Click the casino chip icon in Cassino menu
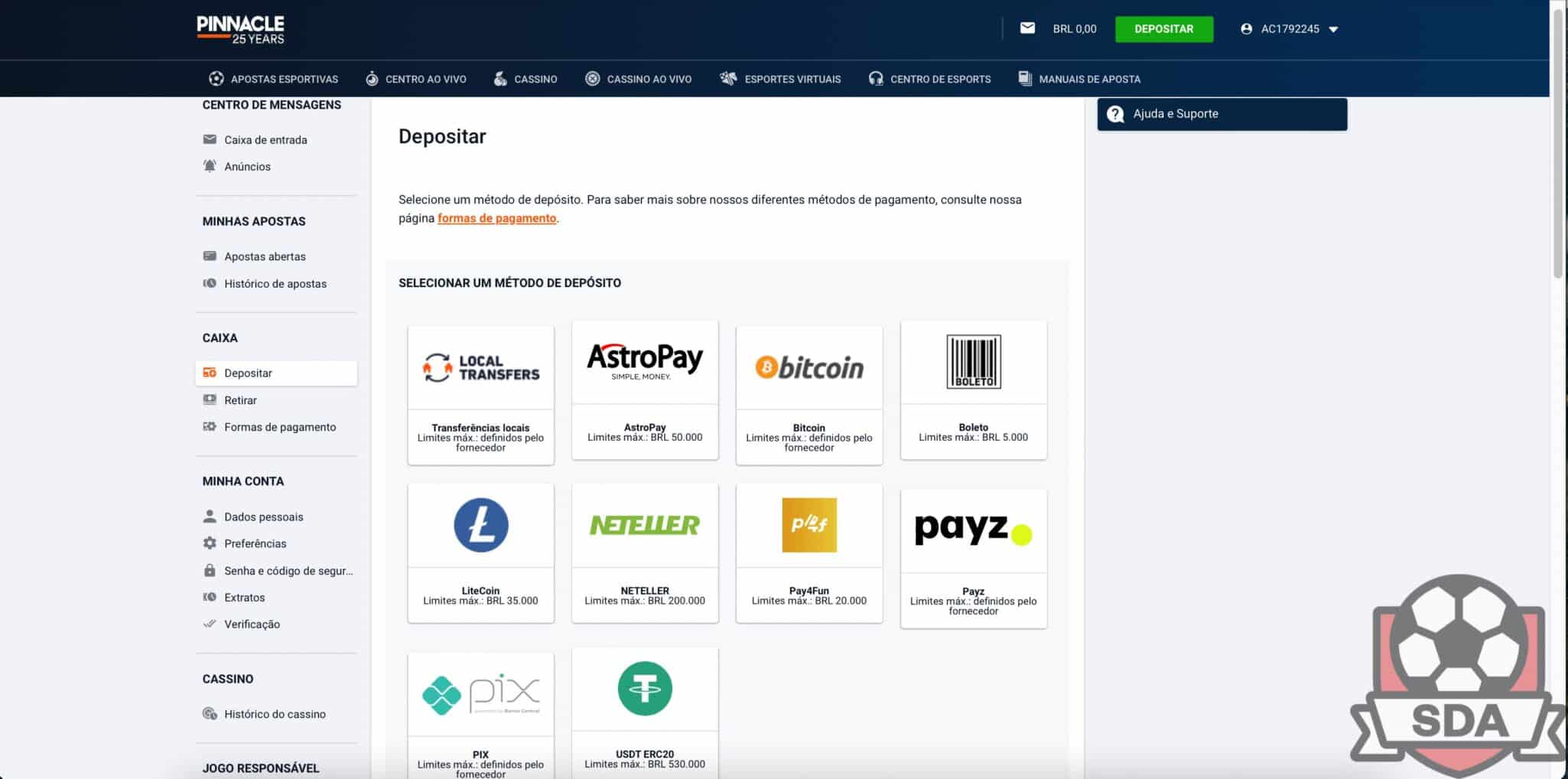1568x779 pixels. tap(500, 79)
